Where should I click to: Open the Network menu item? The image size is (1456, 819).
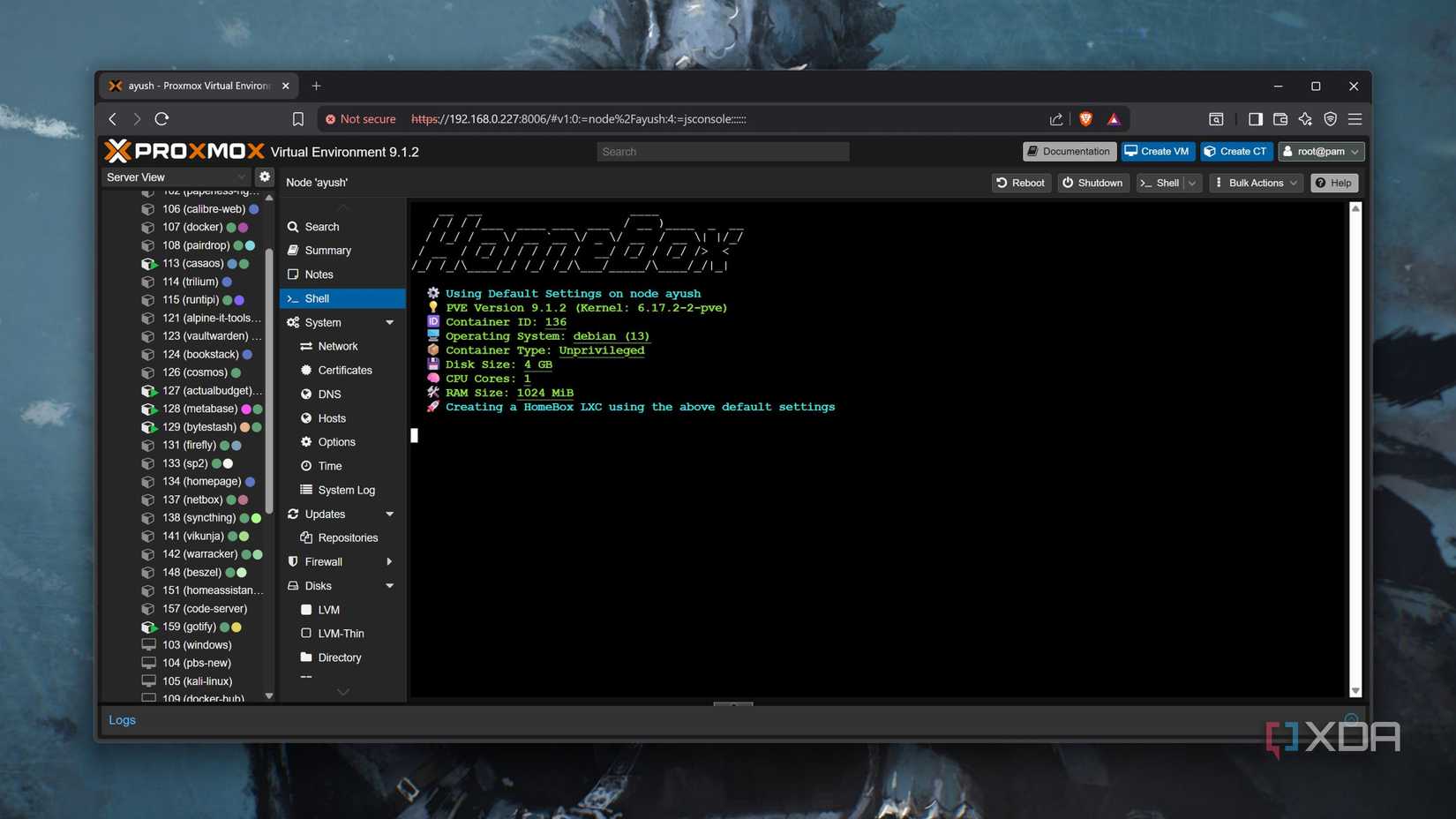[x=342, y=347]
